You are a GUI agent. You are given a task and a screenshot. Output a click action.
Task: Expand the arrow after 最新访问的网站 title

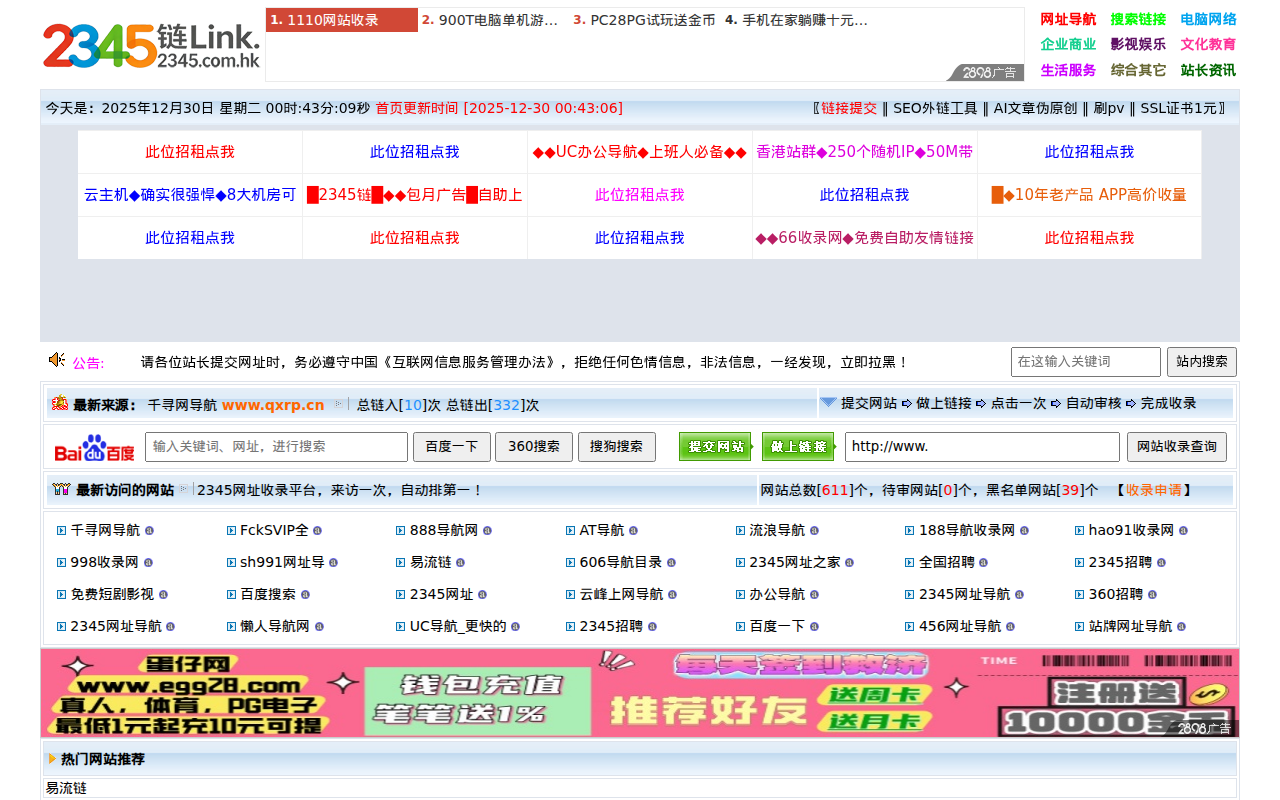click(x=182, y=489)
